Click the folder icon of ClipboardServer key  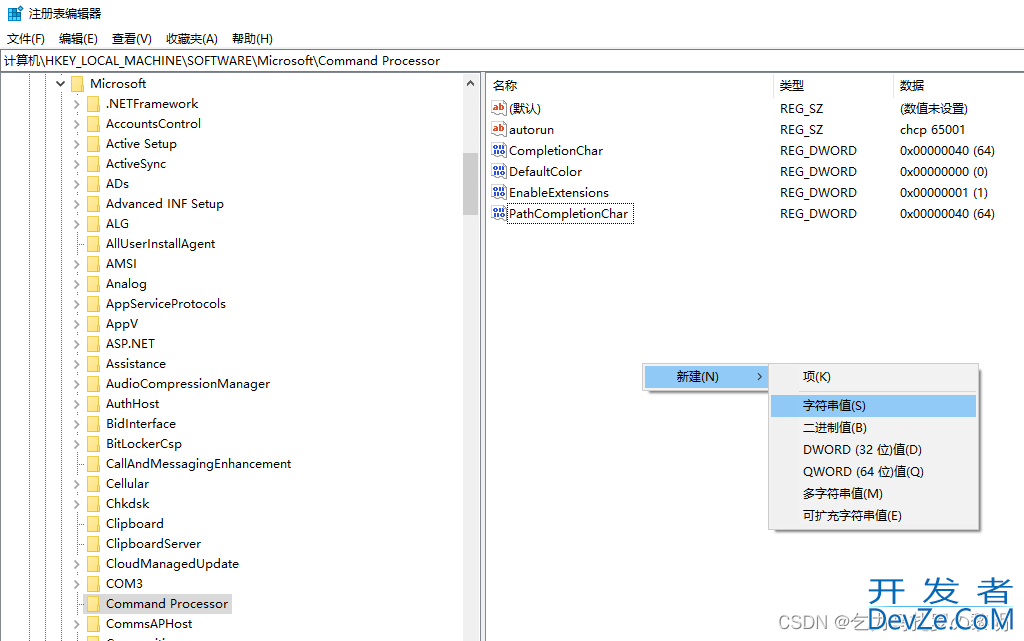93,544
